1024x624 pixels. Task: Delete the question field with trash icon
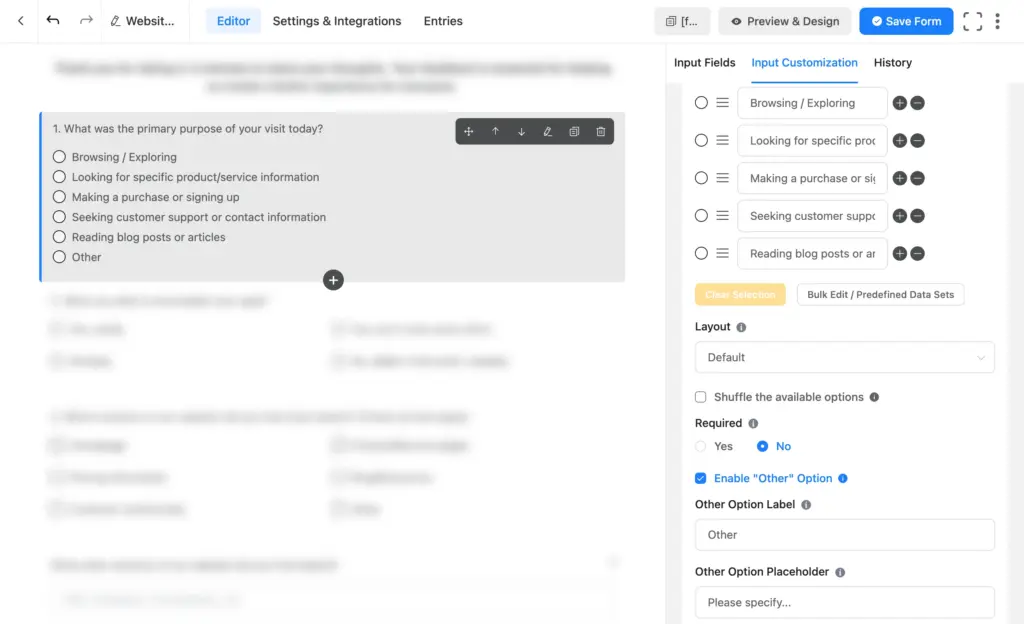(600, 131)
